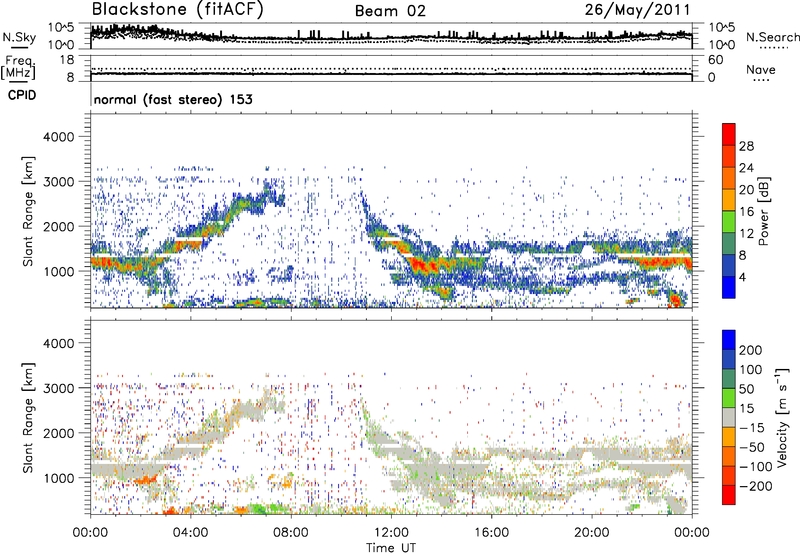
Task: Click the Power scale value '16'
Action: pos(746,212)
